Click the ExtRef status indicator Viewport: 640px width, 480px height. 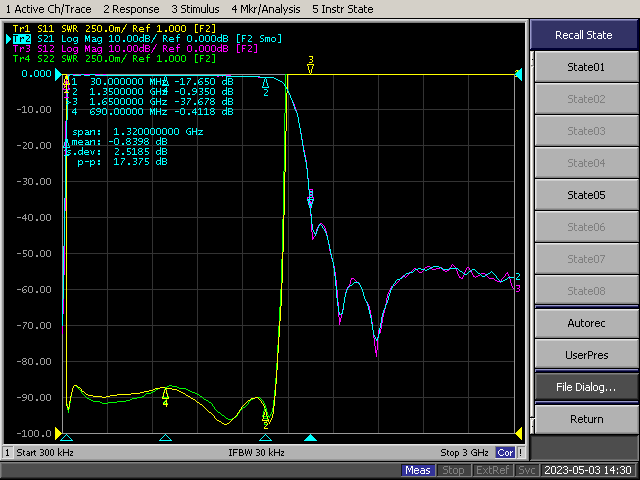[491, 470]
